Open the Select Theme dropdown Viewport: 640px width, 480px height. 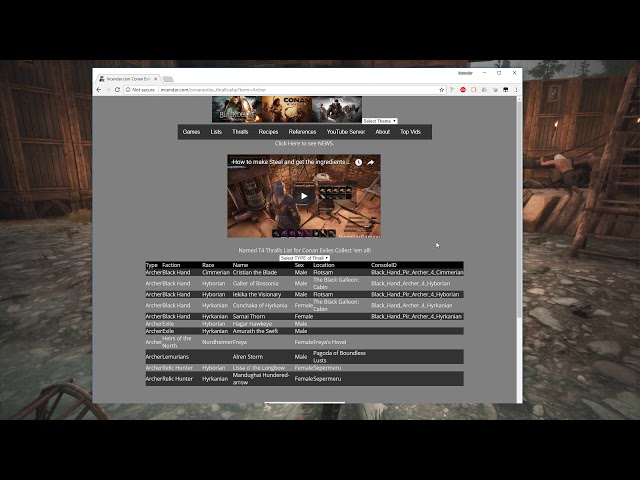tap(379, 121)
